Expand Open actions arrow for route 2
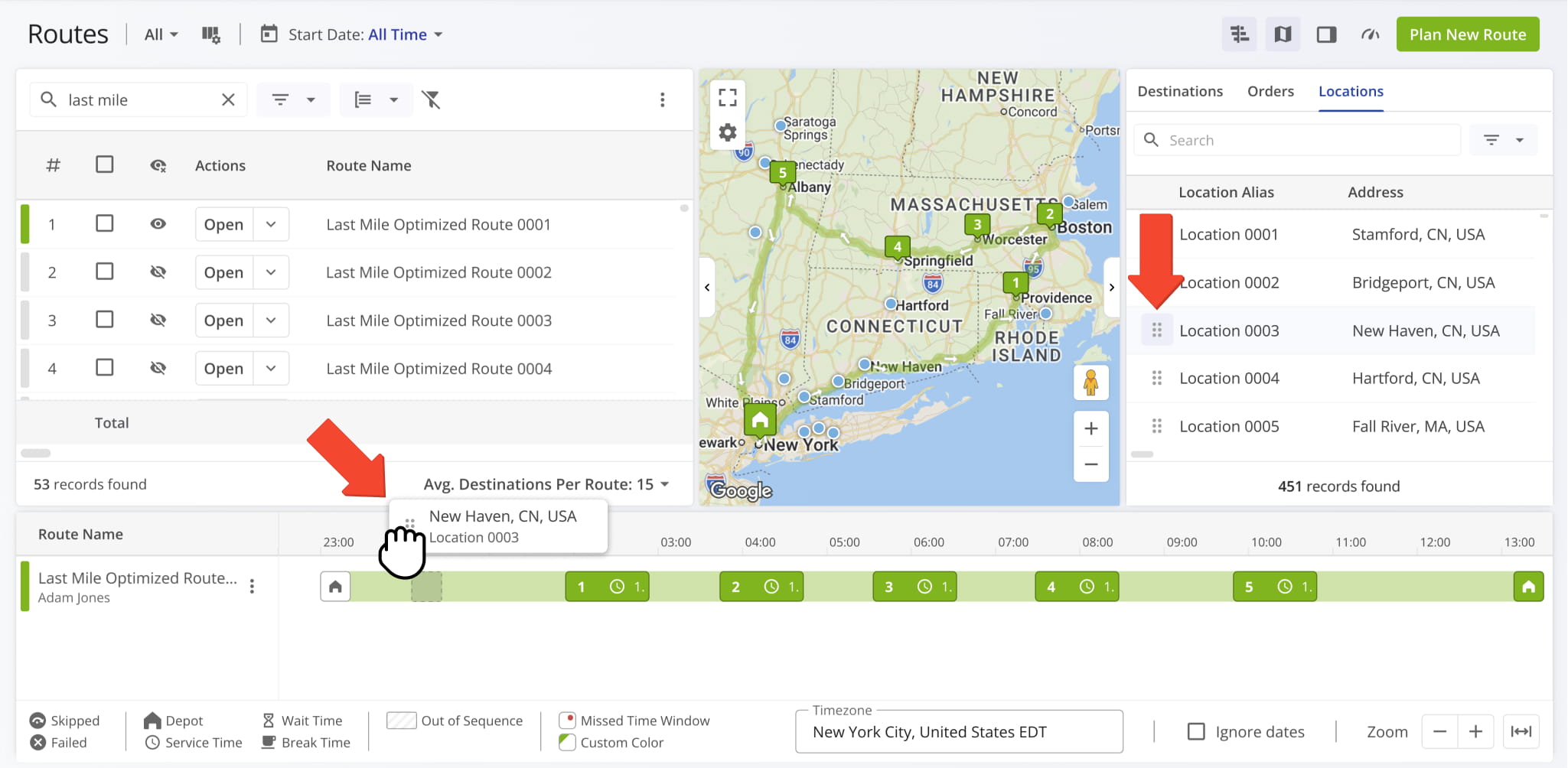 (x=271, y=272)
